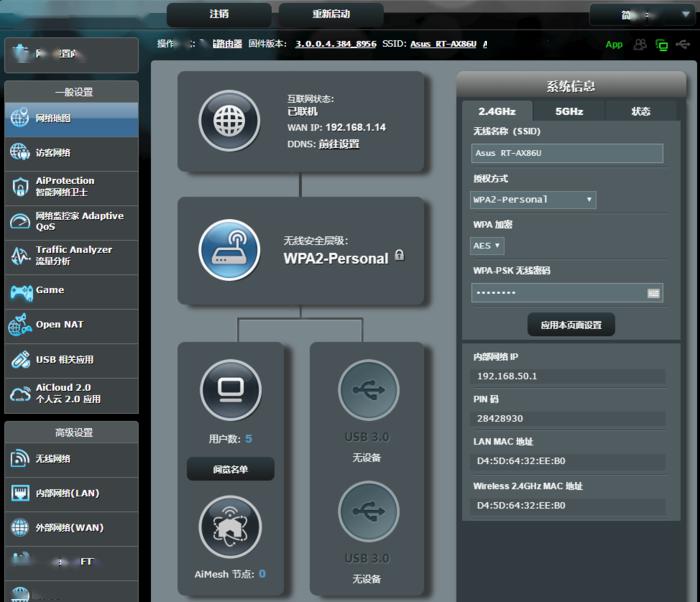Click the 重新启动 reboot button

pyautogui.click(x=331, y=14)
